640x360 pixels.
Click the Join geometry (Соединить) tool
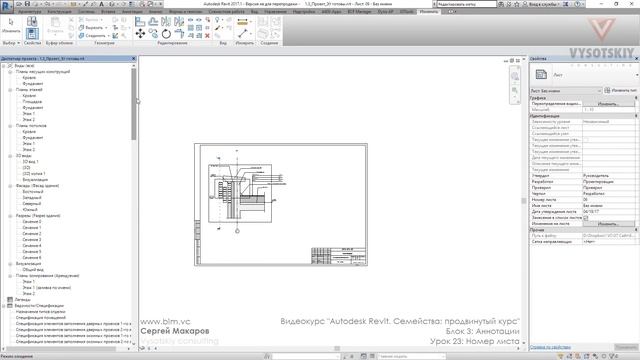pos(93,36)
